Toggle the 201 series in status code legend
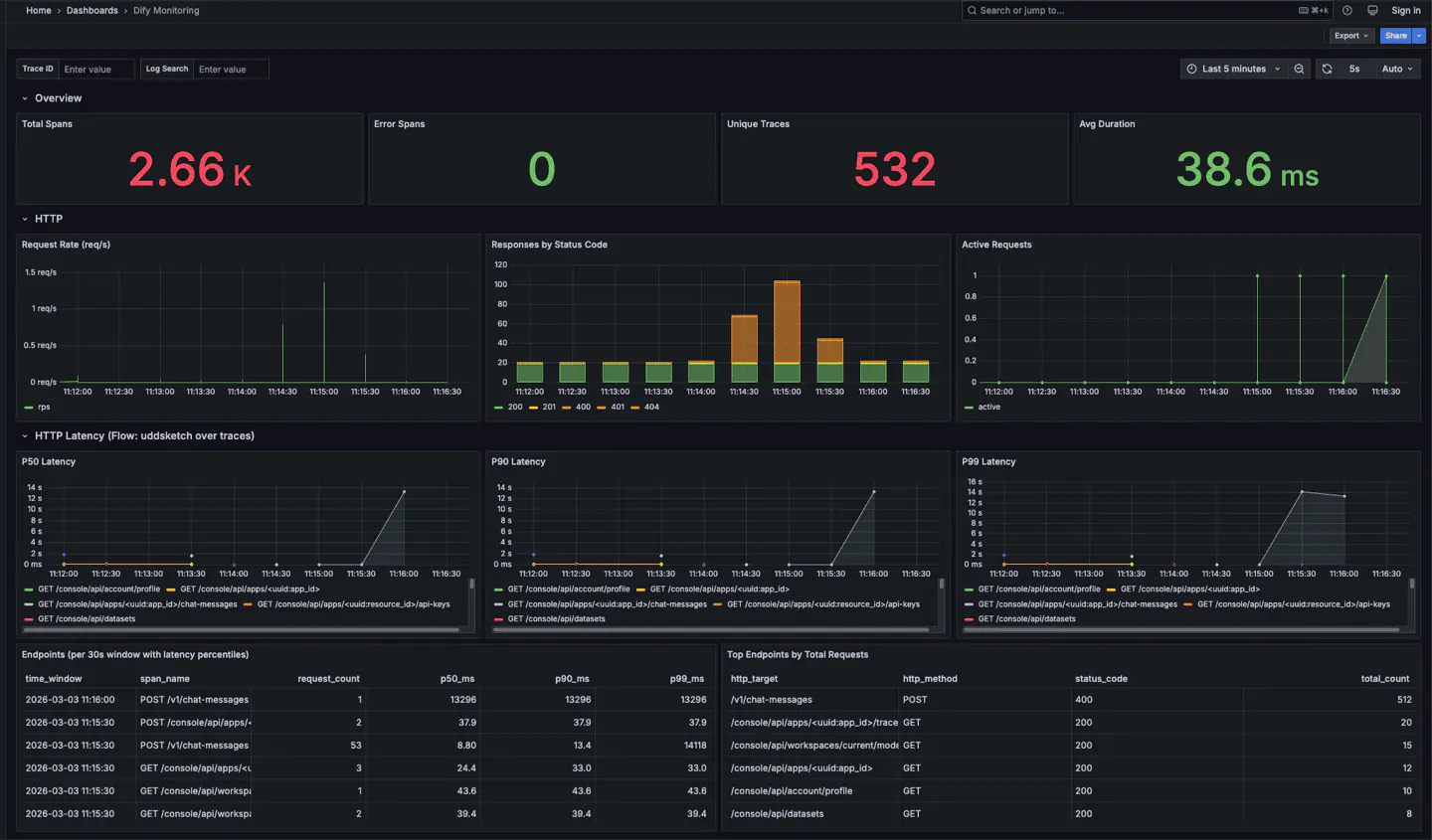1432x840 pixels. point(549,407)
